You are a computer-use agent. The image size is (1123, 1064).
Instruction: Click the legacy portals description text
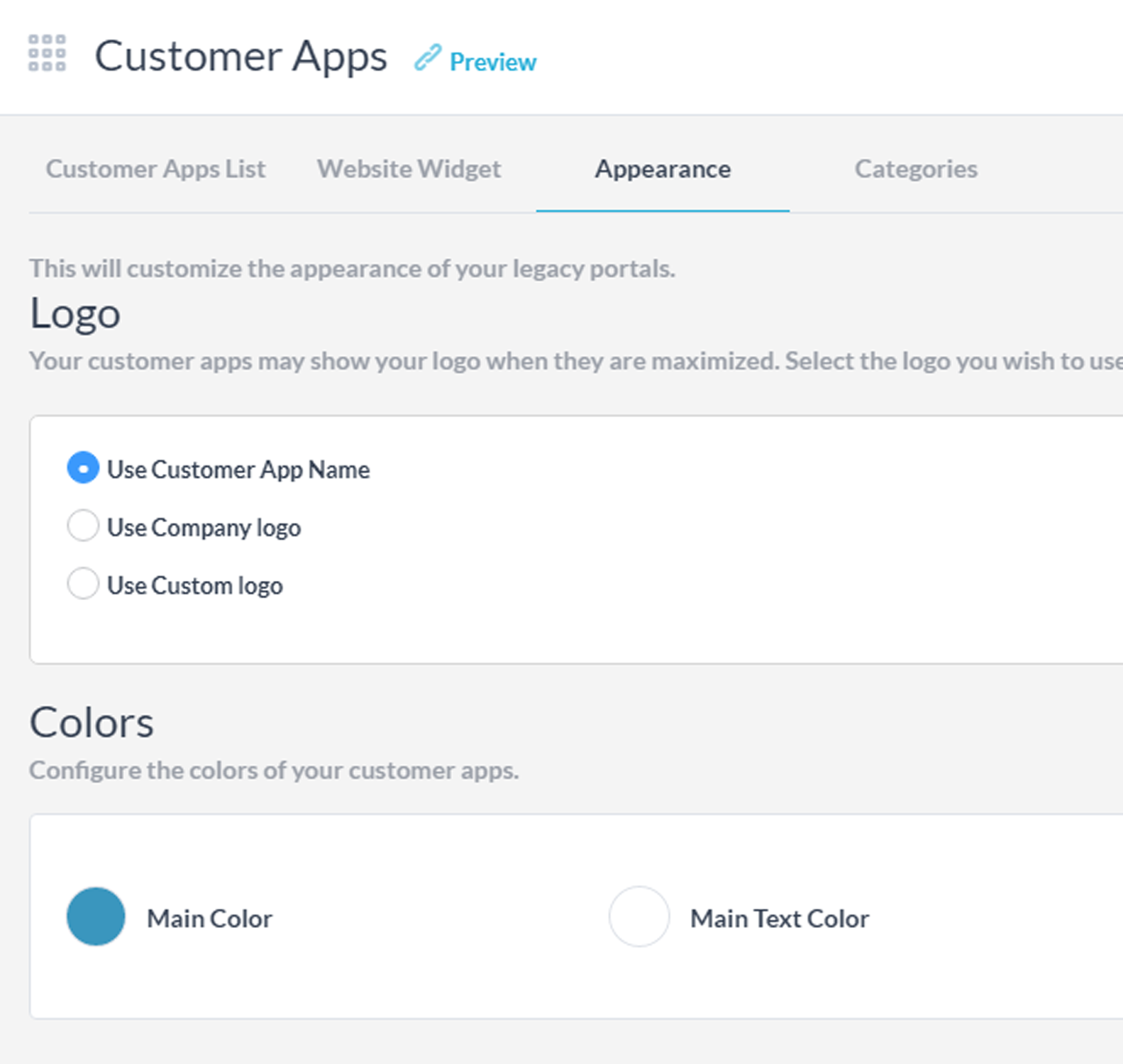tap(352, 269)
